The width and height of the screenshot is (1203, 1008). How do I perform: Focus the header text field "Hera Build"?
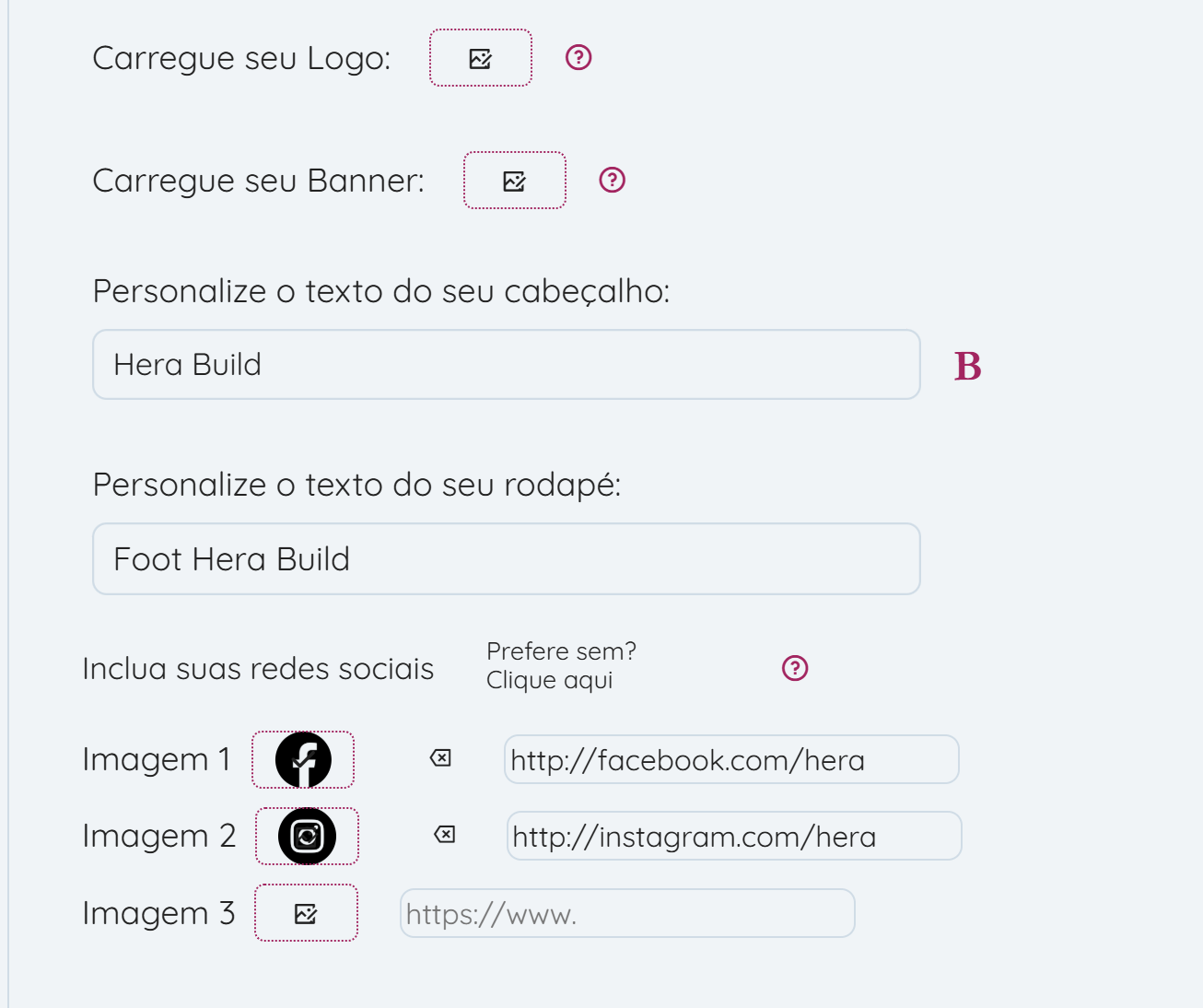pyautogui.click(x=507, y=365)
